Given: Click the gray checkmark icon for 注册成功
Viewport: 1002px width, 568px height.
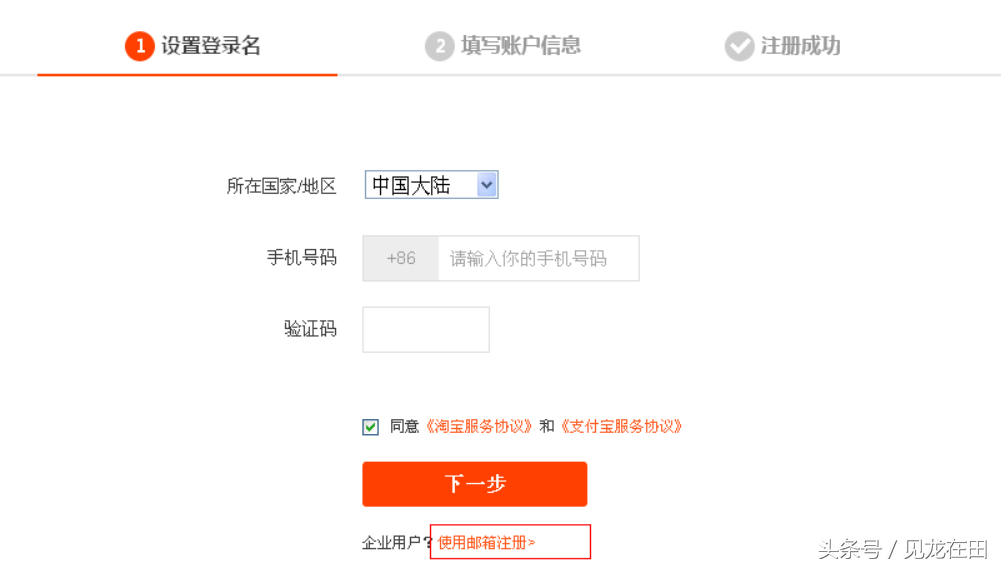Looking at the screenshot, I should 739,46.
